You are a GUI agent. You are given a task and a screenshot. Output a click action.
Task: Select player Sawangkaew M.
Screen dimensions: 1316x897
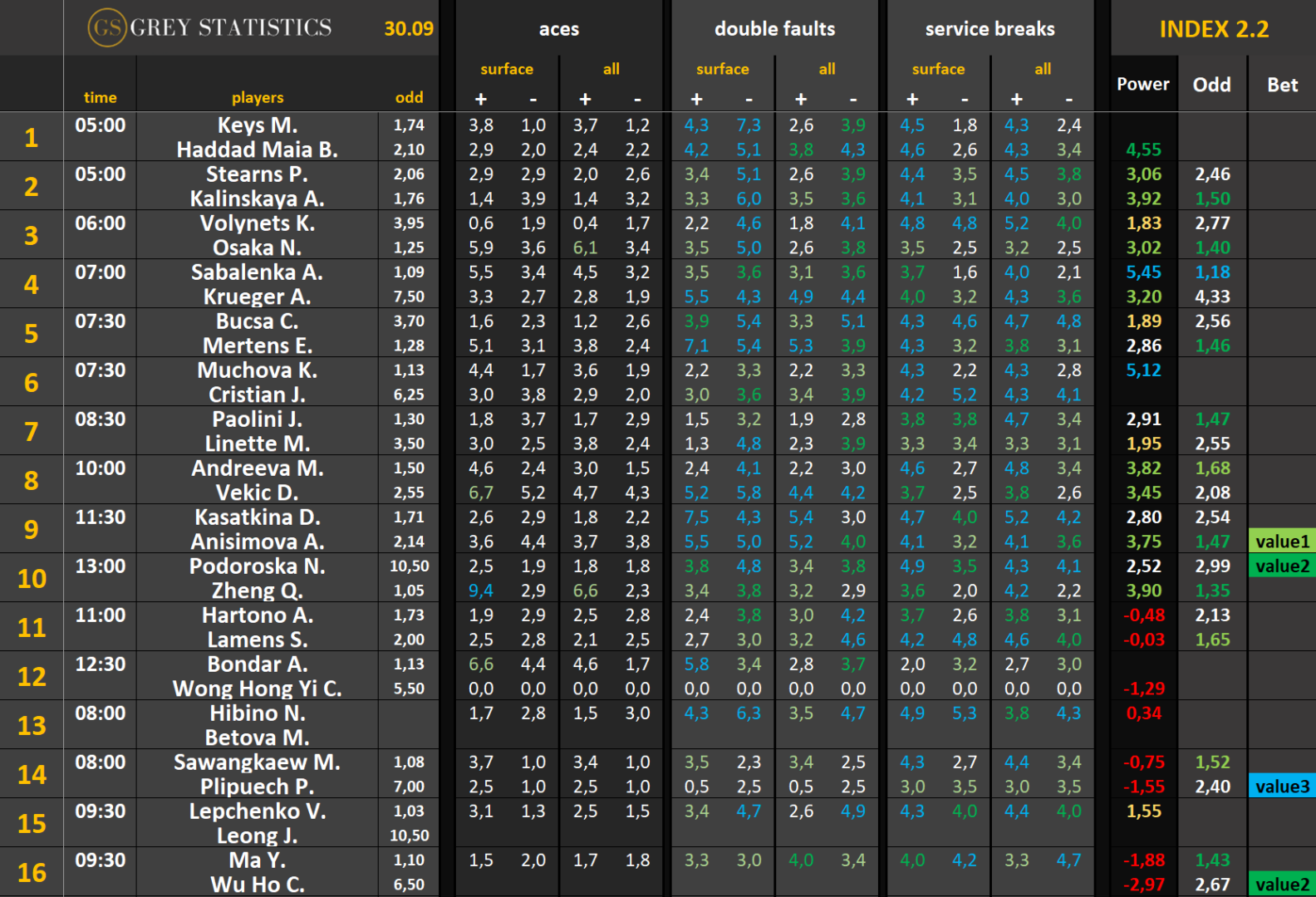click(x=258, y=762)
